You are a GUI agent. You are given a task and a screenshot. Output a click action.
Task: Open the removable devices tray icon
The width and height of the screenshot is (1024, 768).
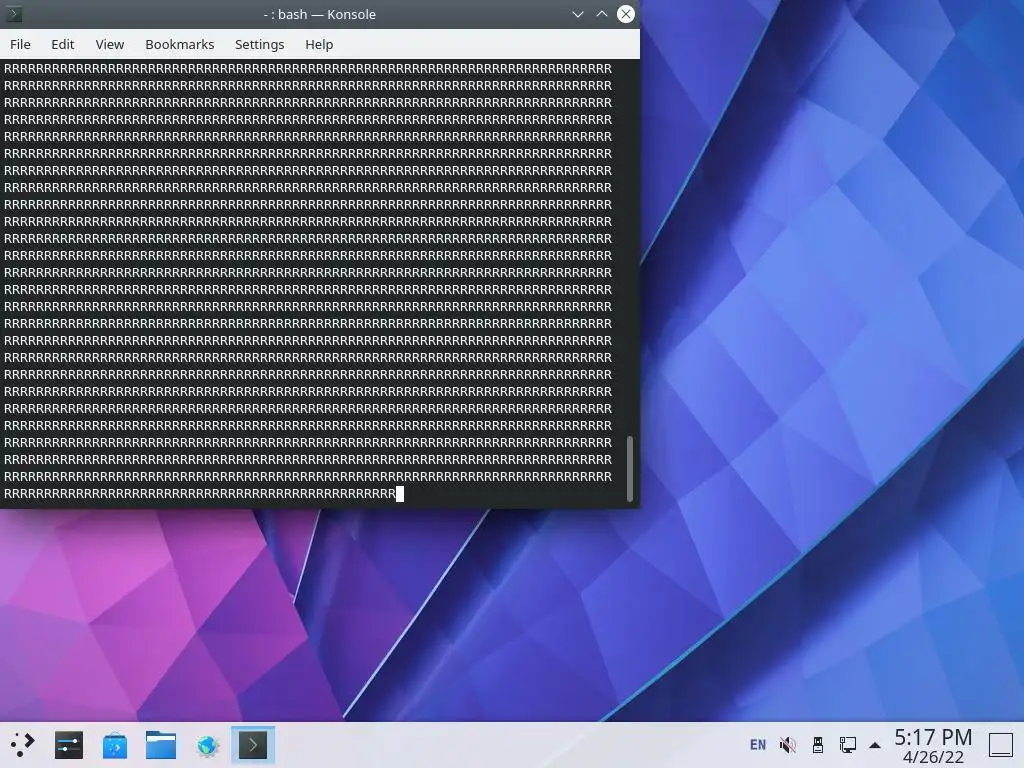pyautogui.click(x=818, y=744)
